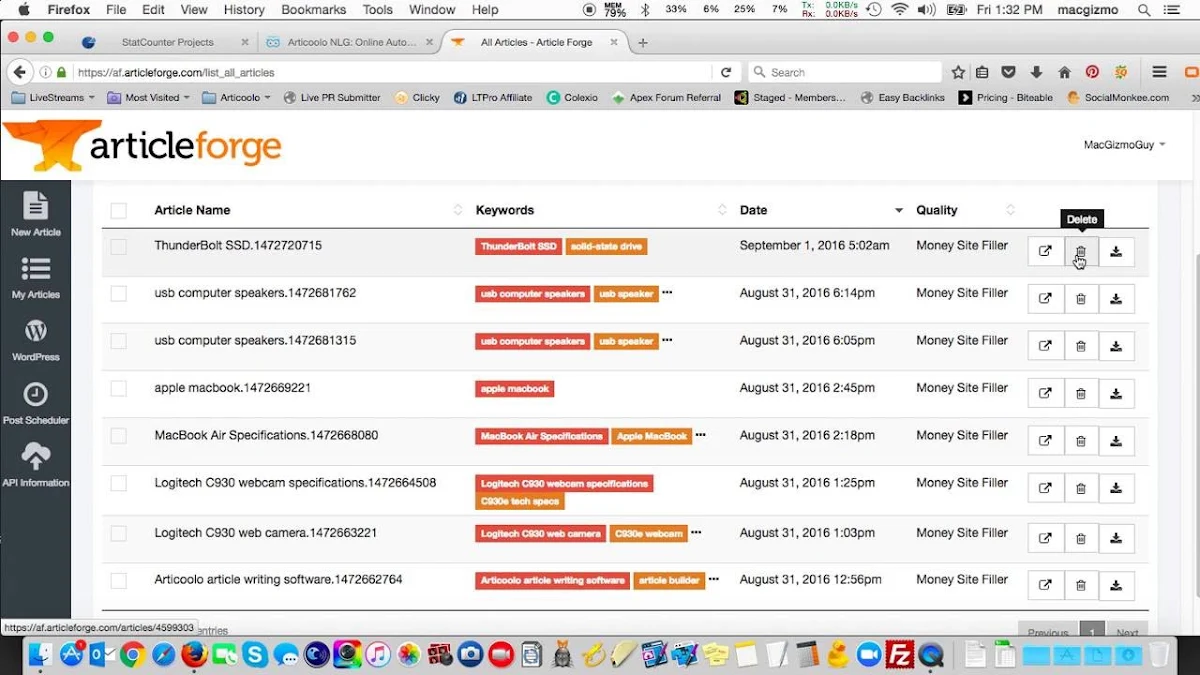Open the Tools menu
Viewport: 1200px width, 675px height.
click(378, 10)
